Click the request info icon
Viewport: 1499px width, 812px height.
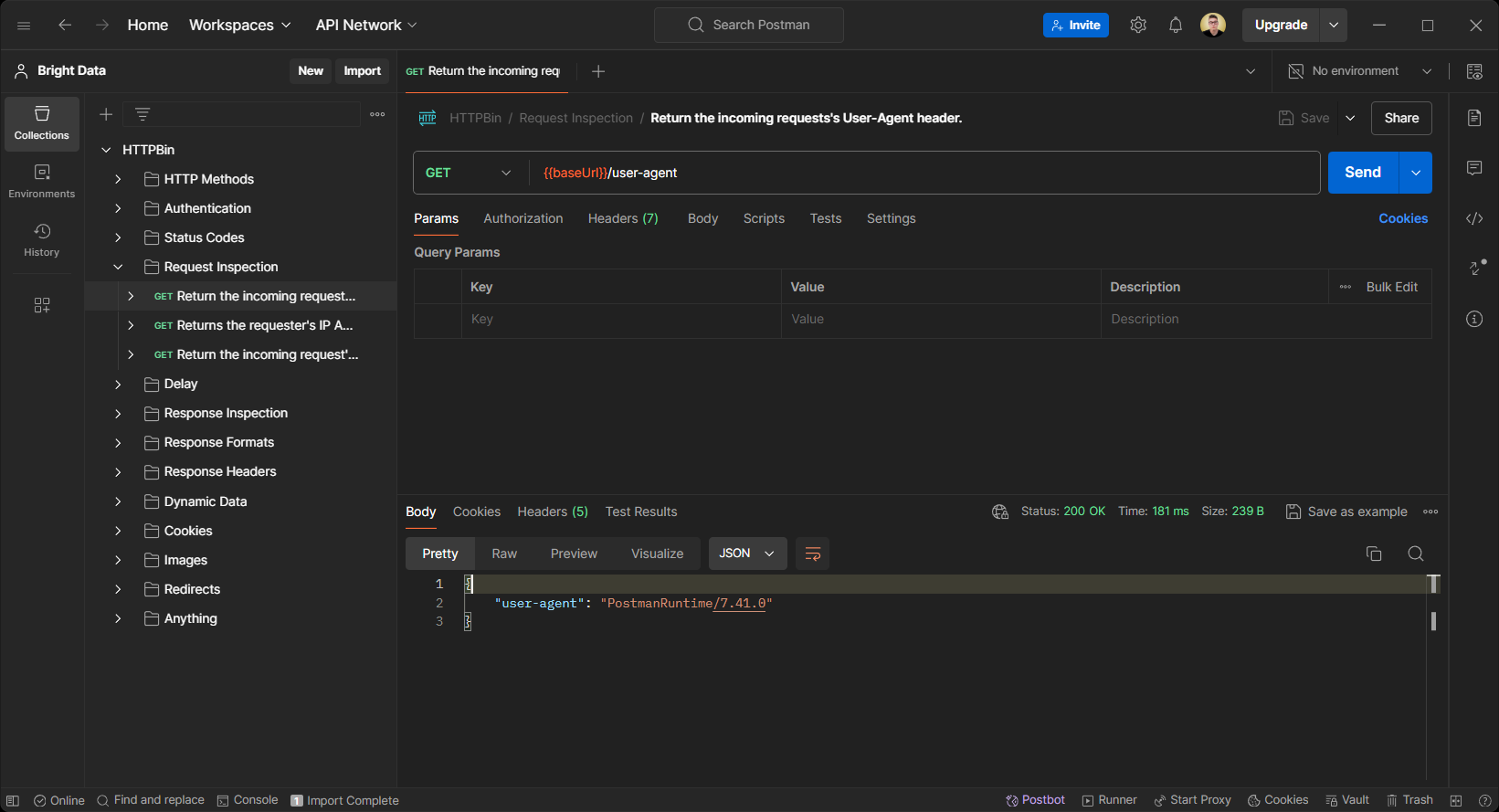pos(1474,319)
